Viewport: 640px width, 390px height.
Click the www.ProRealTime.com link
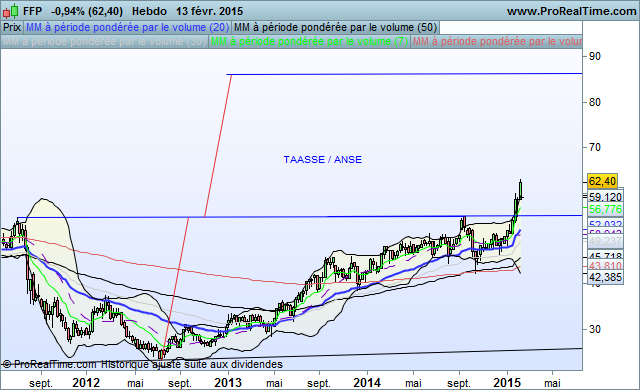571,11
